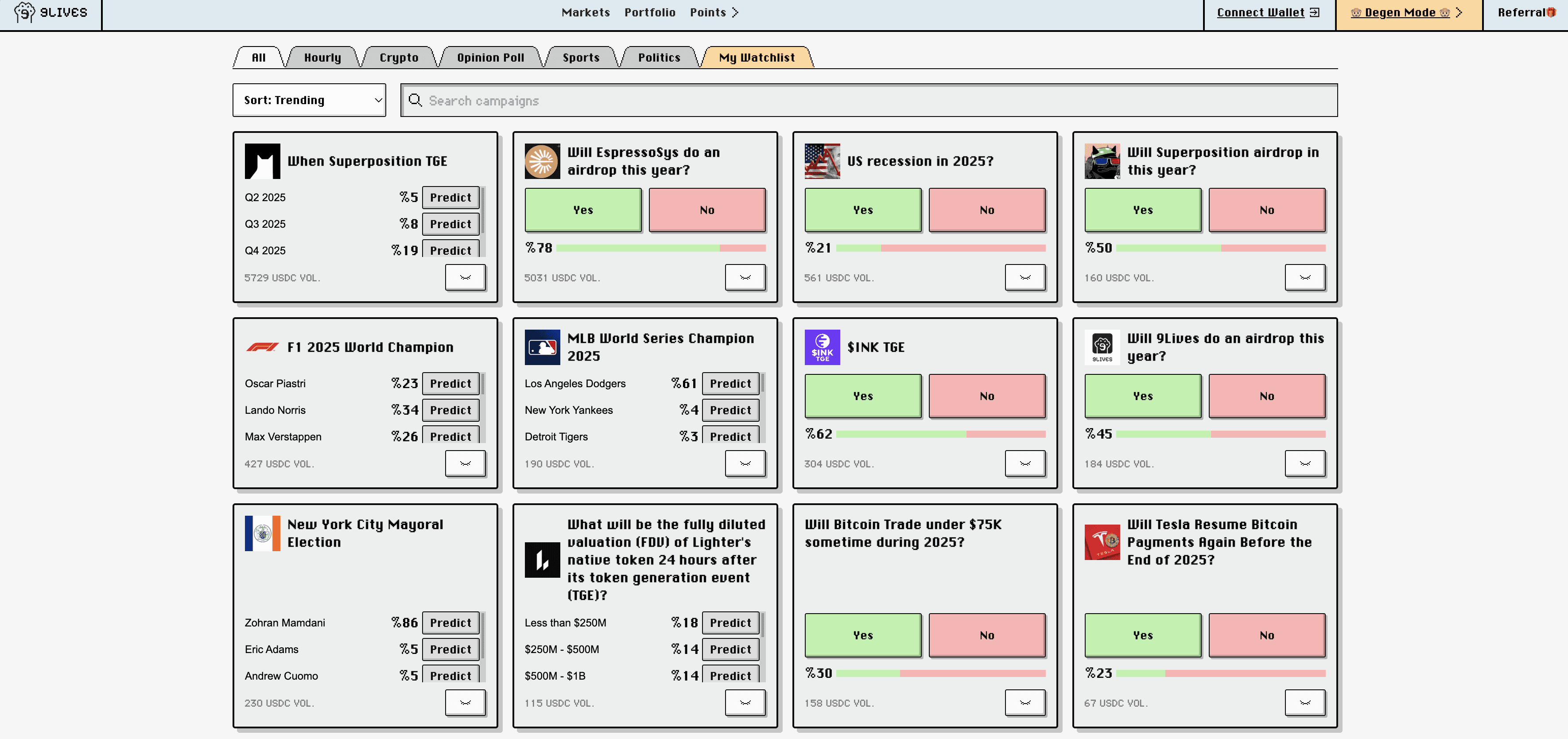Toggle watchlist eye on Superposition airdrop card
Viewport: 1568px width, 739px height.
tap(1305, 278)
